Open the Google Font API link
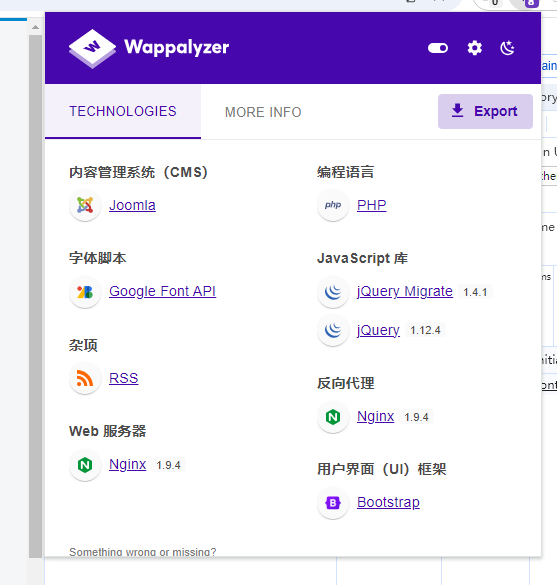 coord(162,291)
